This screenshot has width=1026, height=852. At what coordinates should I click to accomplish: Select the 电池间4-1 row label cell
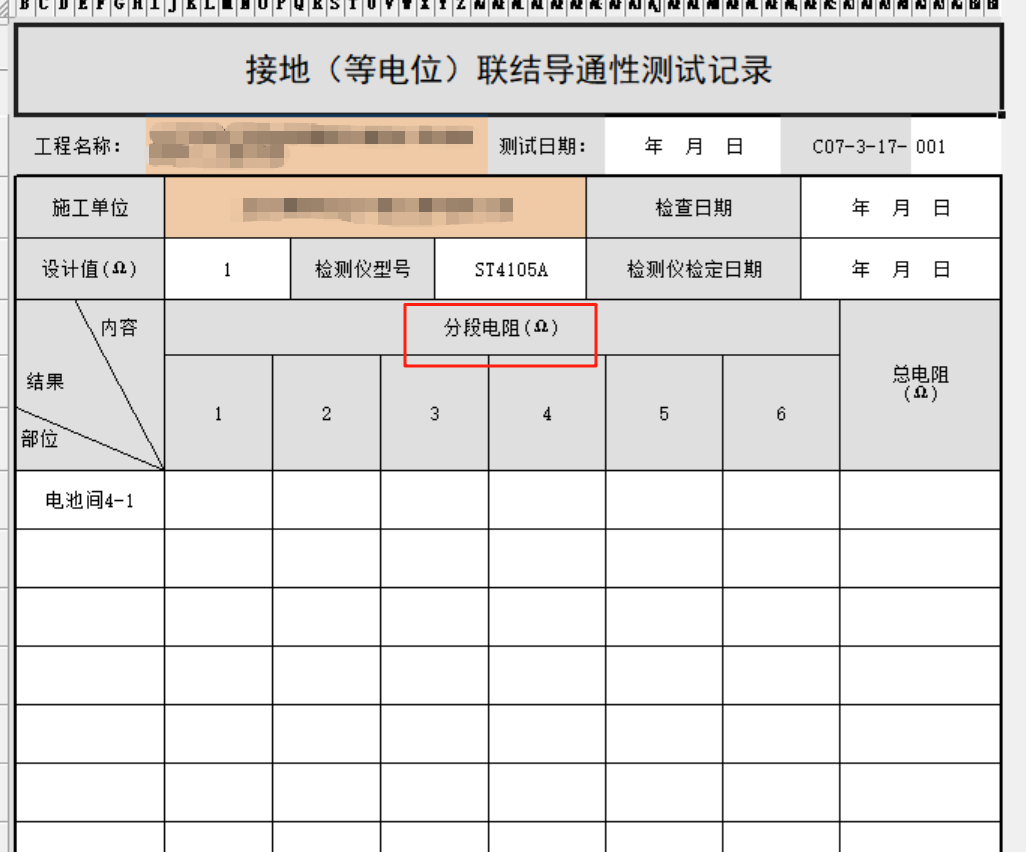tap(90, 500)
